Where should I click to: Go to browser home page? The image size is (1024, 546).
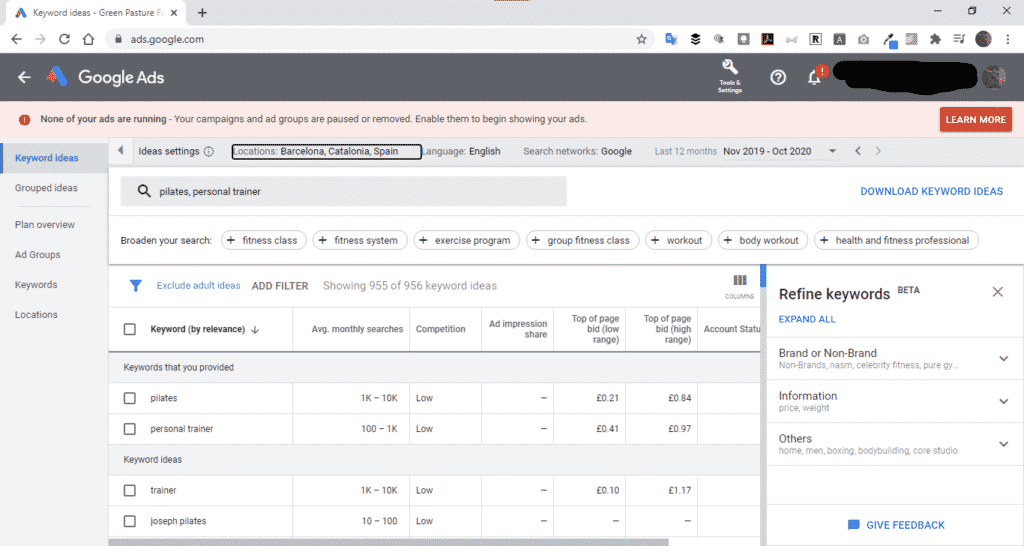88,39
